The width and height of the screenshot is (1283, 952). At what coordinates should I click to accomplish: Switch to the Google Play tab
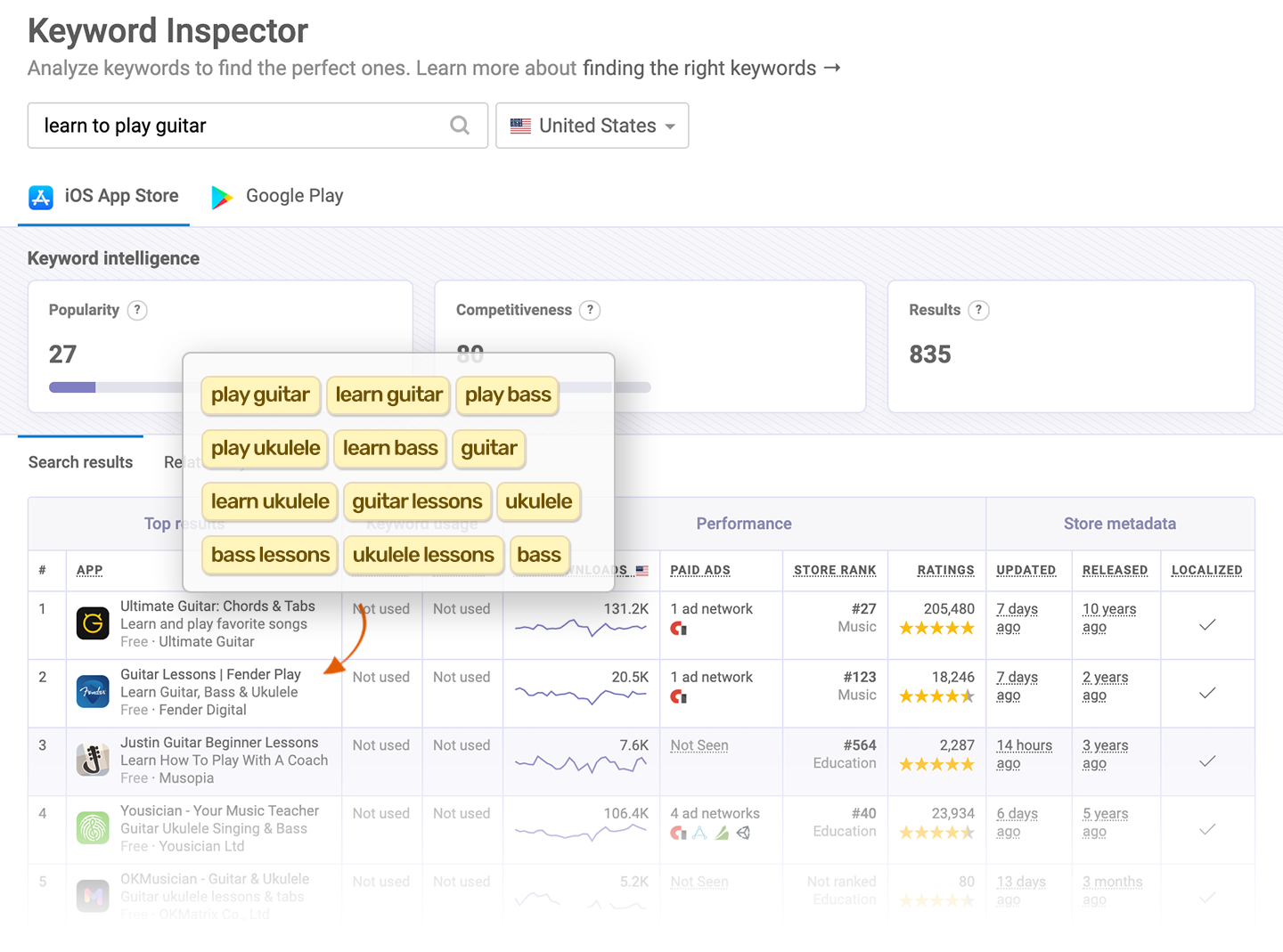pos(277,196)
